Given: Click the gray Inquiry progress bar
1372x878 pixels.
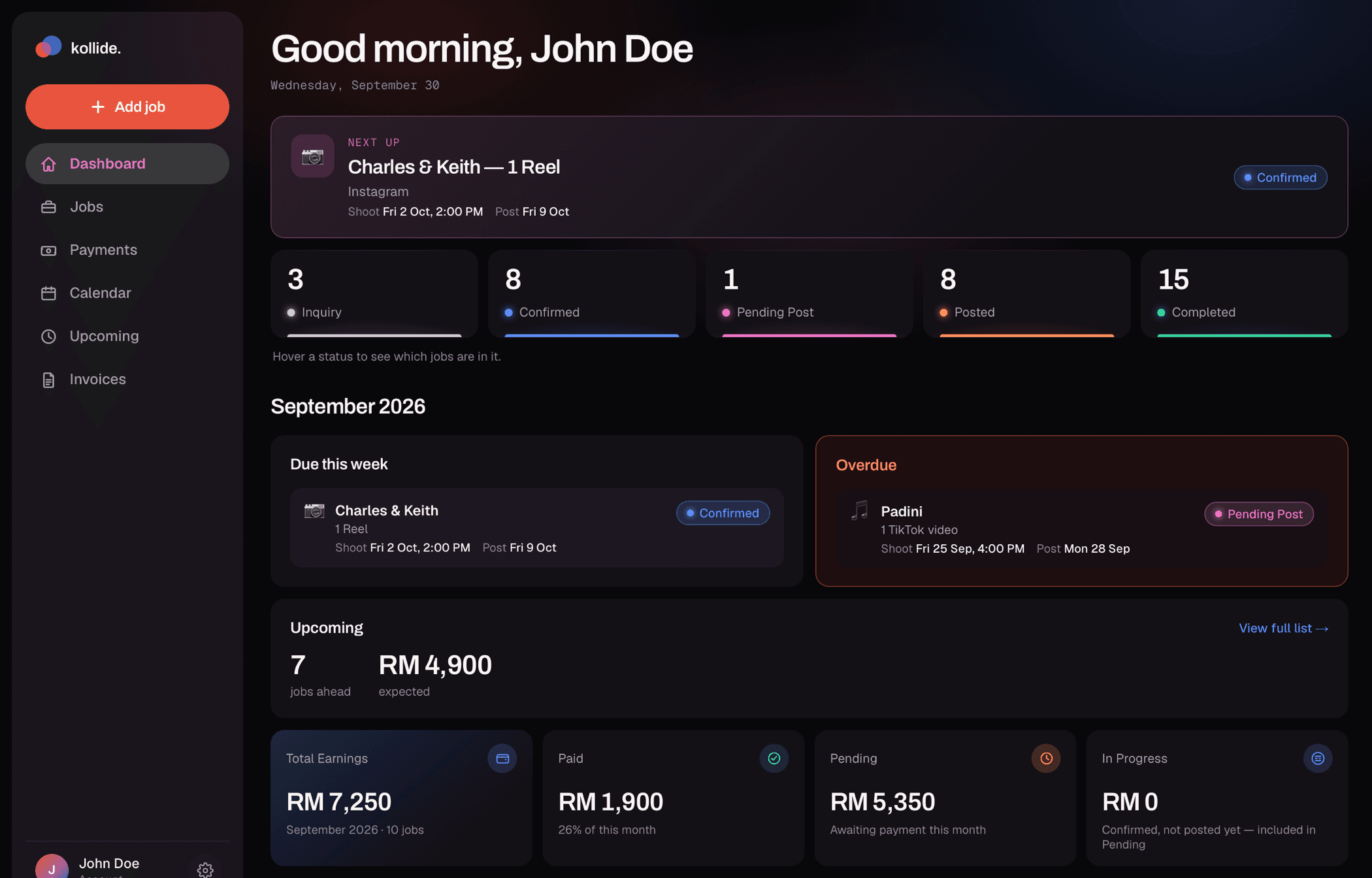Looking at the screenshot, I should click(374, 336).
